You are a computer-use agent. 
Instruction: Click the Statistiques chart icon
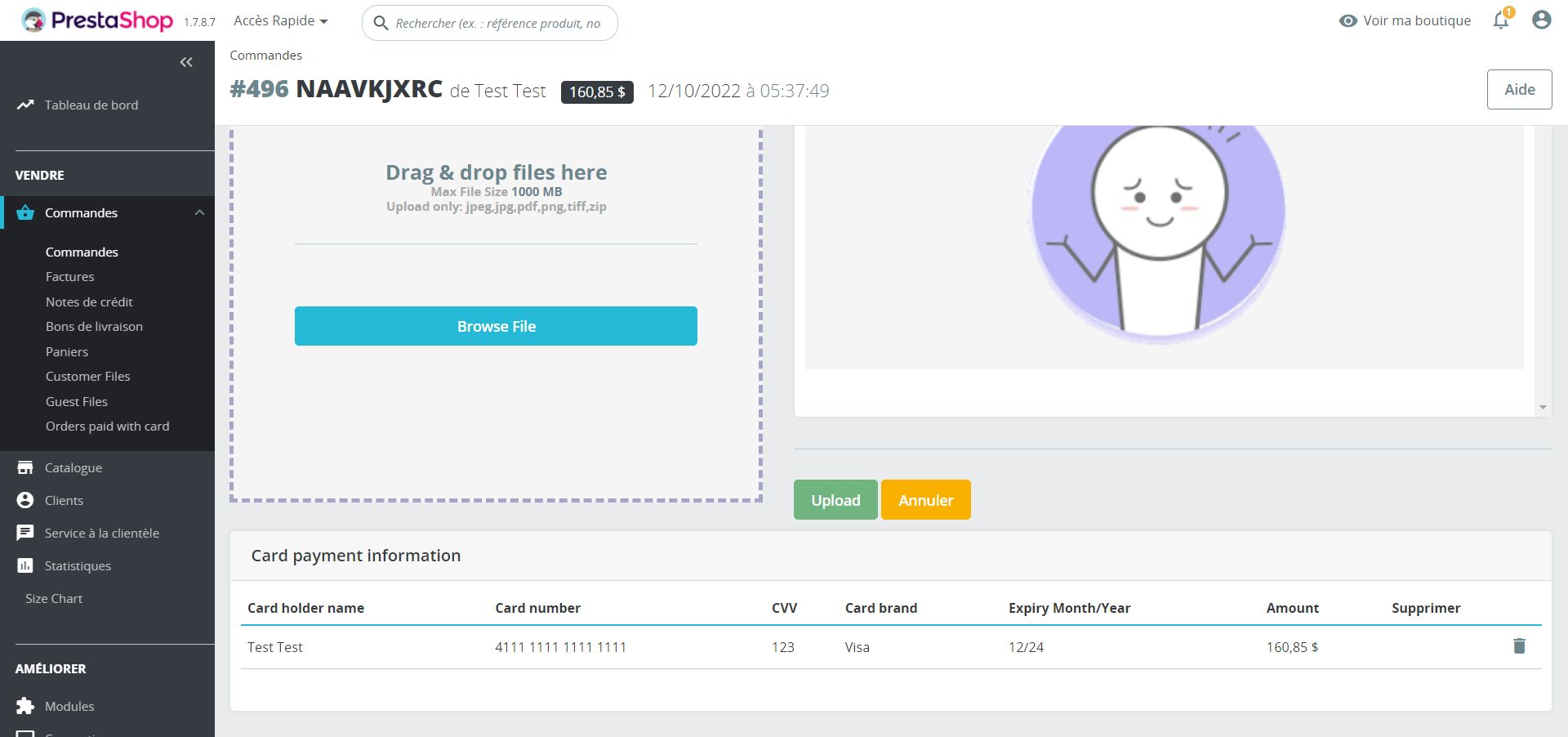(x=25, y=565)
